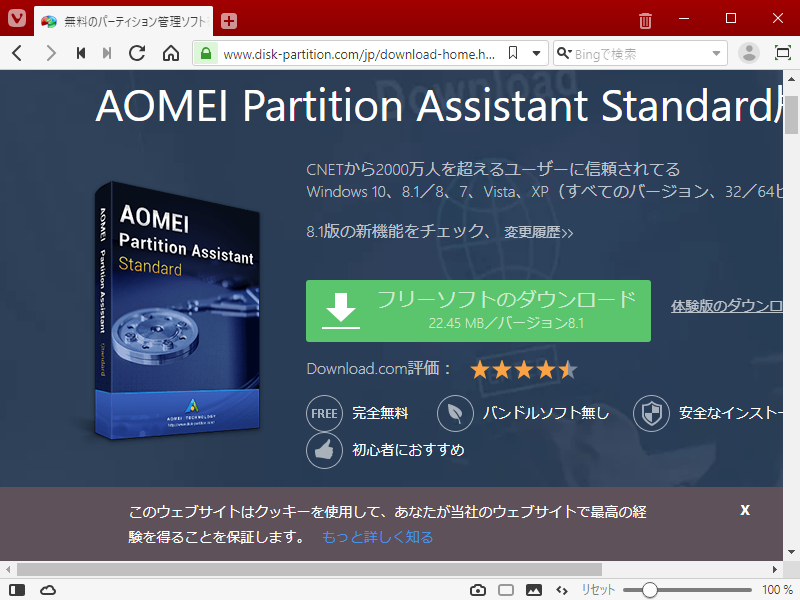The width and height of the screenshot is (800, 600).
Task: Open a new tab with plus button
Action: (229, 21)
